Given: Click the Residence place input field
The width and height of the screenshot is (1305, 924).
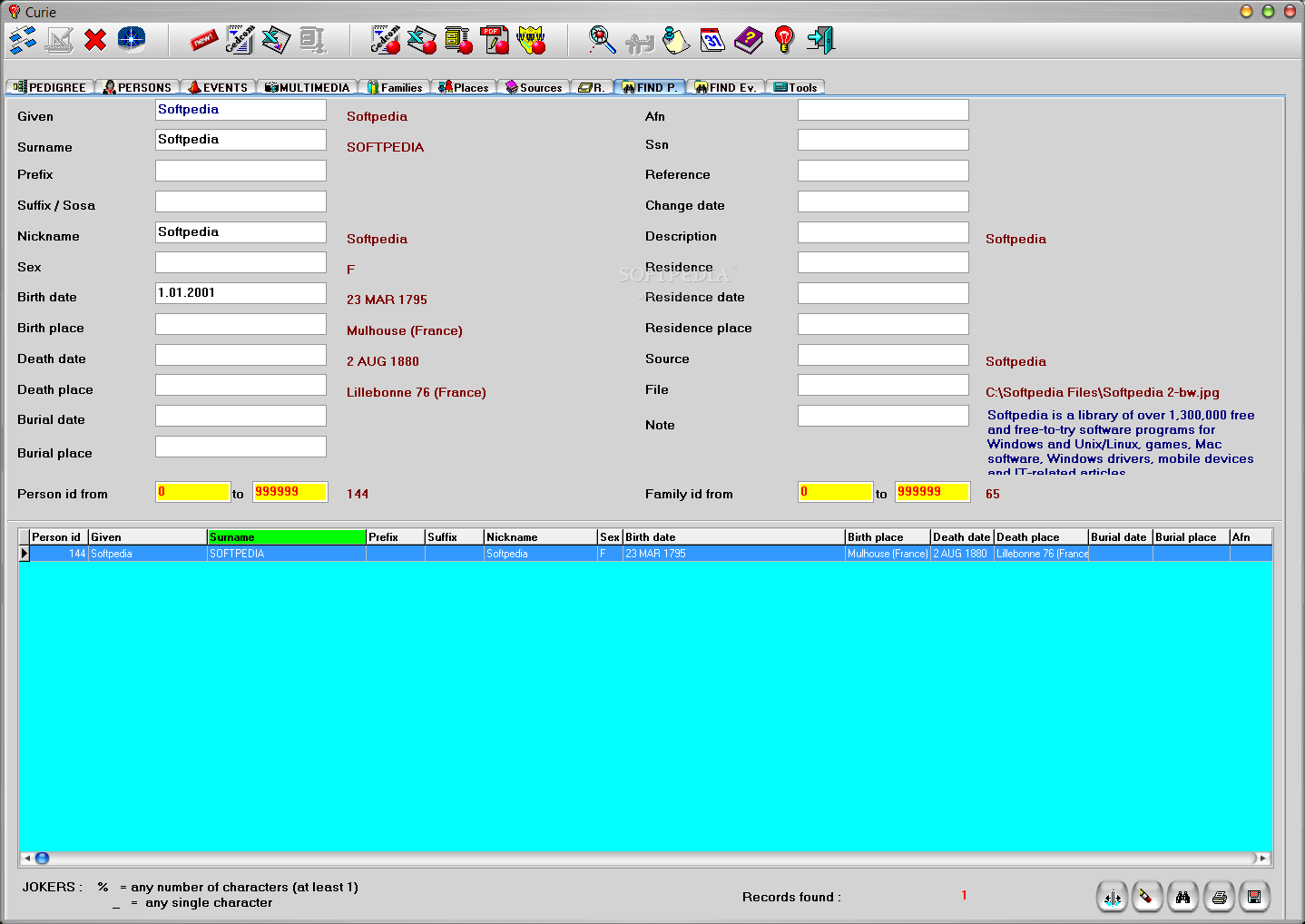Looking at the screenshot, I should click(x=883, y=324).
